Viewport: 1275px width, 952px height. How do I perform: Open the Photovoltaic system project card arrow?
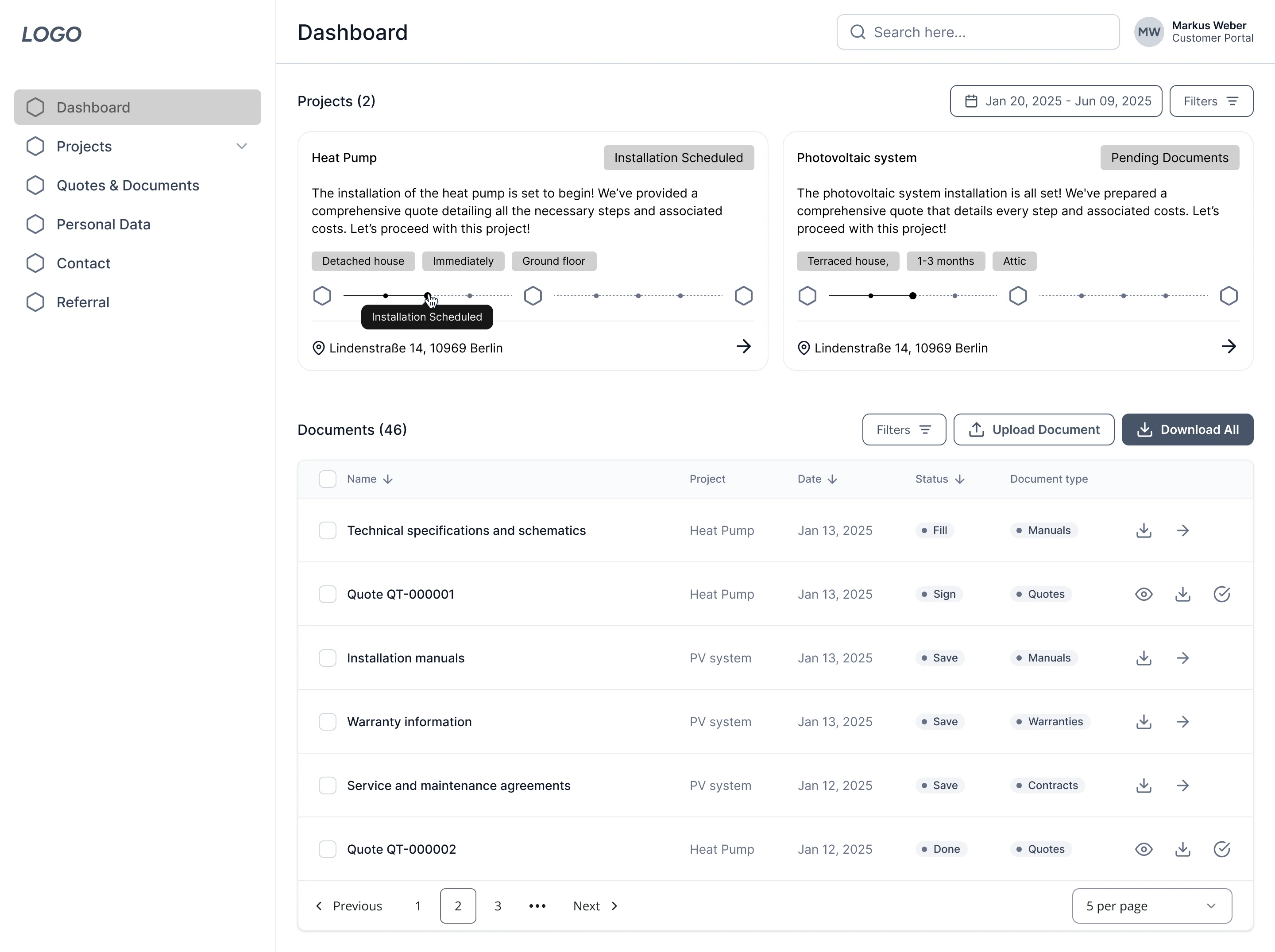tap(1229, 346)
